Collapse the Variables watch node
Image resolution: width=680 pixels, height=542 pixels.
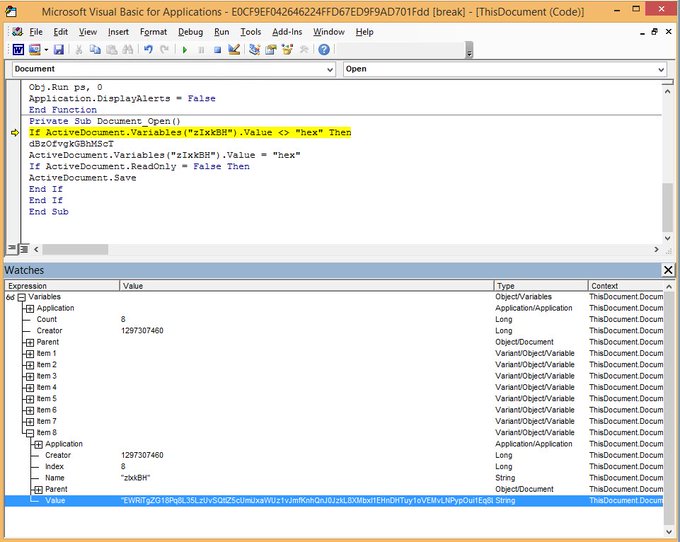(21, 297)
